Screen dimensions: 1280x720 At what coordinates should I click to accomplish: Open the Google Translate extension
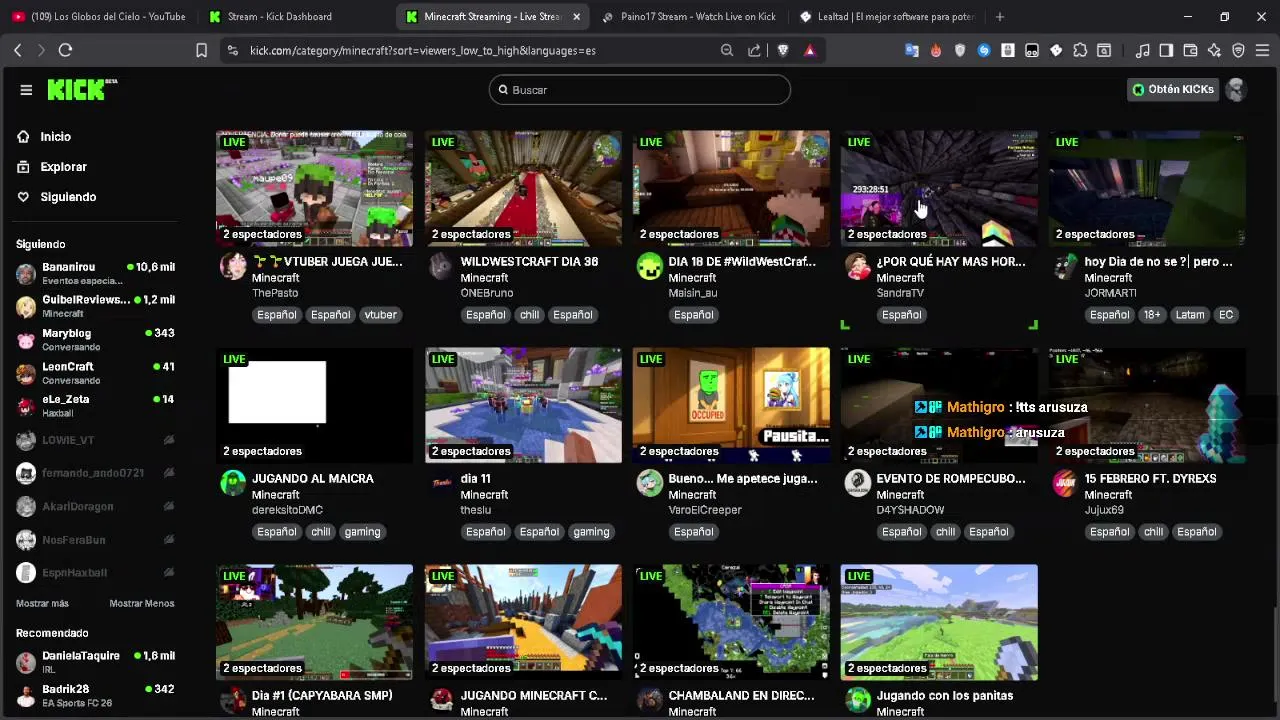click(x=912, y=50)
